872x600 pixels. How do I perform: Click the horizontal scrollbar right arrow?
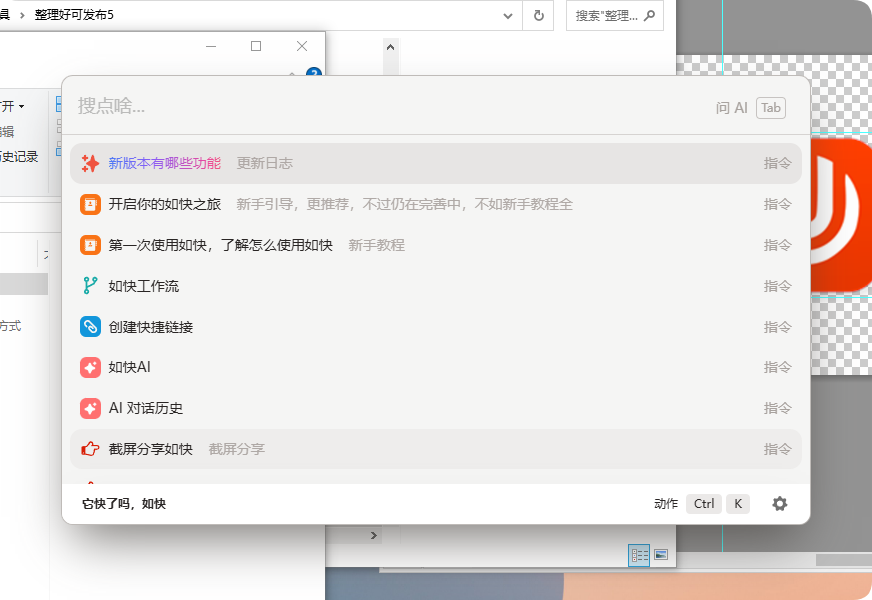374,535
